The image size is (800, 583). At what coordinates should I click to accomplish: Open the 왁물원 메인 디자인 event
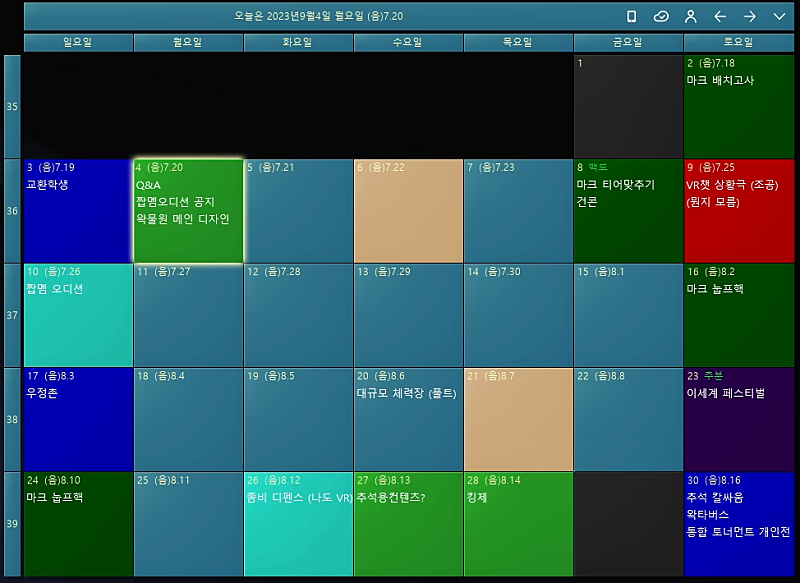click(x=183, y=219)
